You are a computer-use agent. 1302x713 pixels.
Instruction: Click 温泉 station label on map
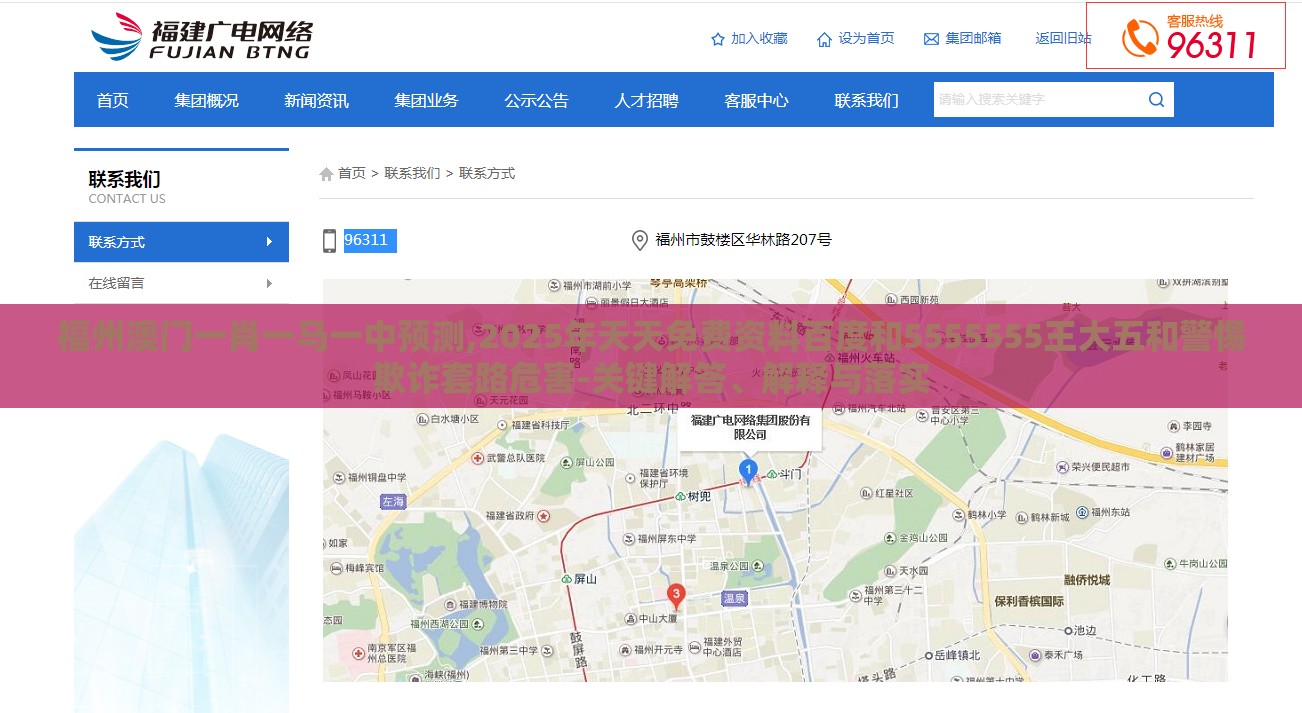click(x=734, y=598)
